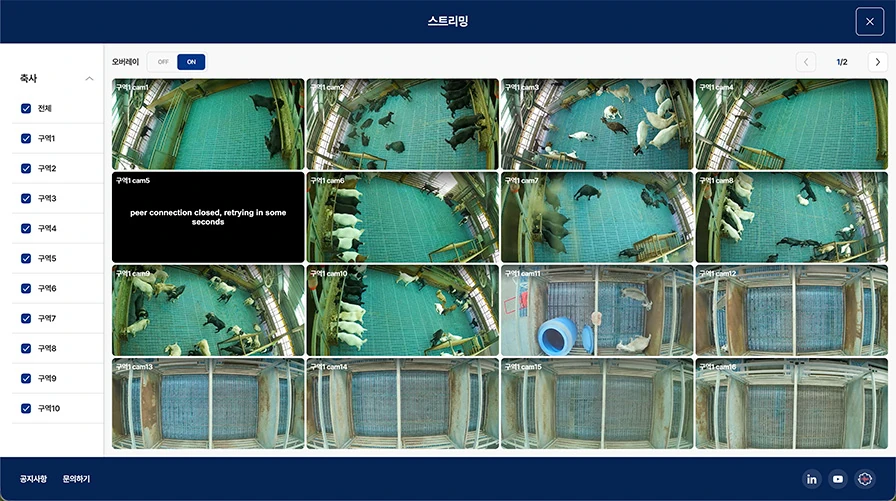
Task: Open the 문의하기 link
Action: click(x=76, y=479)
